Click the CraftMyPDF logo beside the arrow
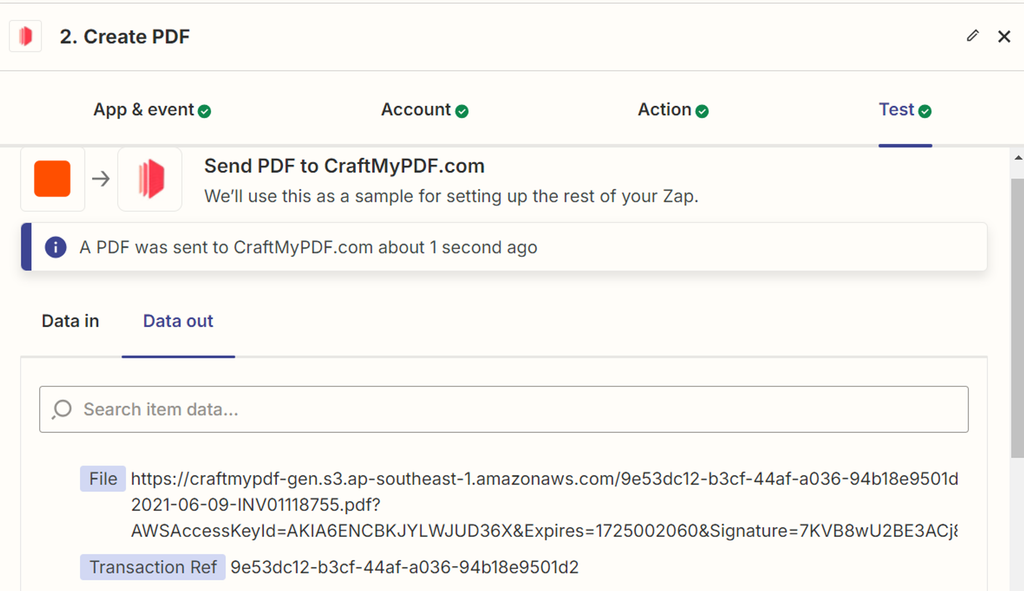 click(x=149, y=179)
